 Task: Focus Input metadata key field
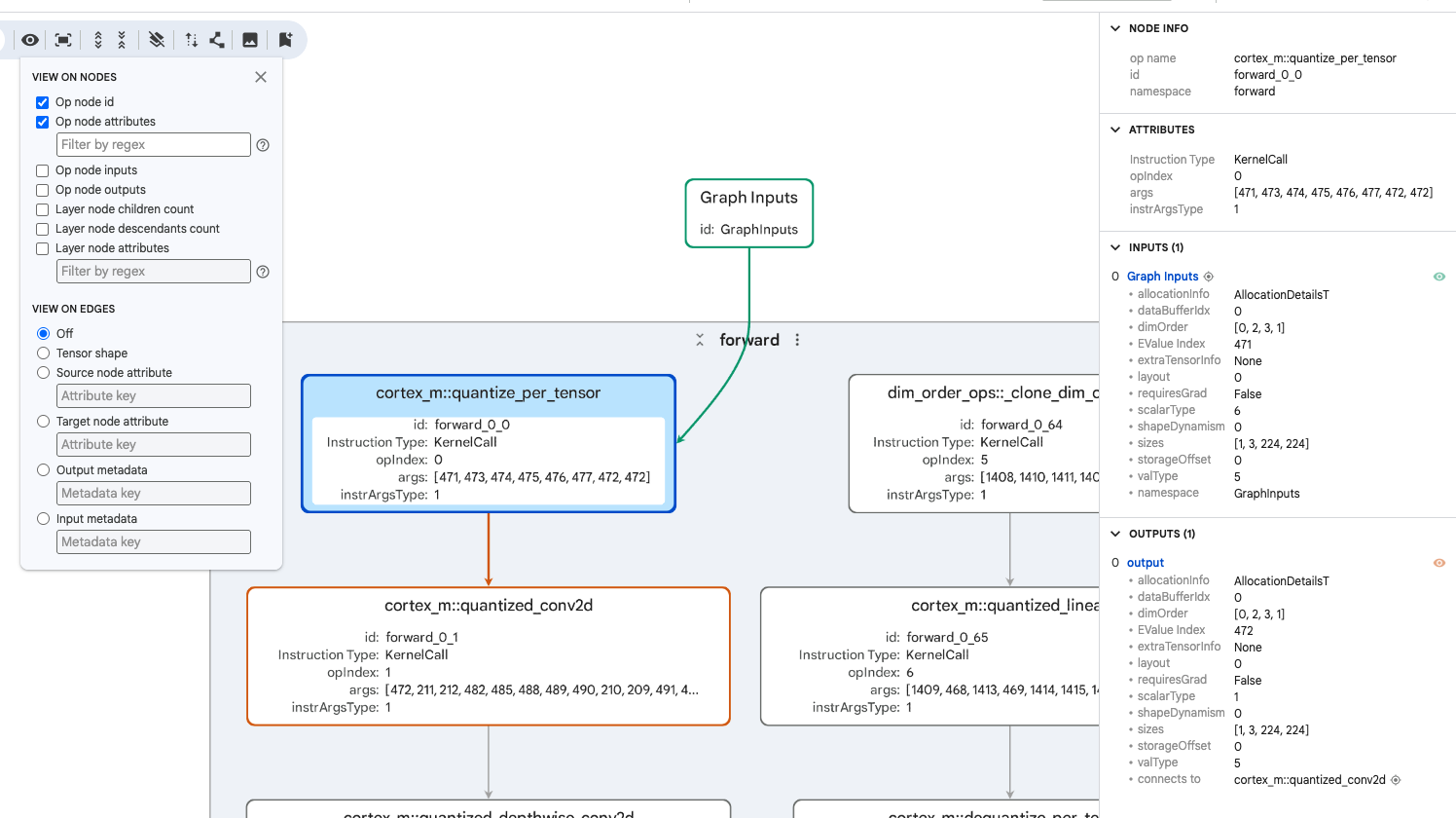click(x=154, y=542)
